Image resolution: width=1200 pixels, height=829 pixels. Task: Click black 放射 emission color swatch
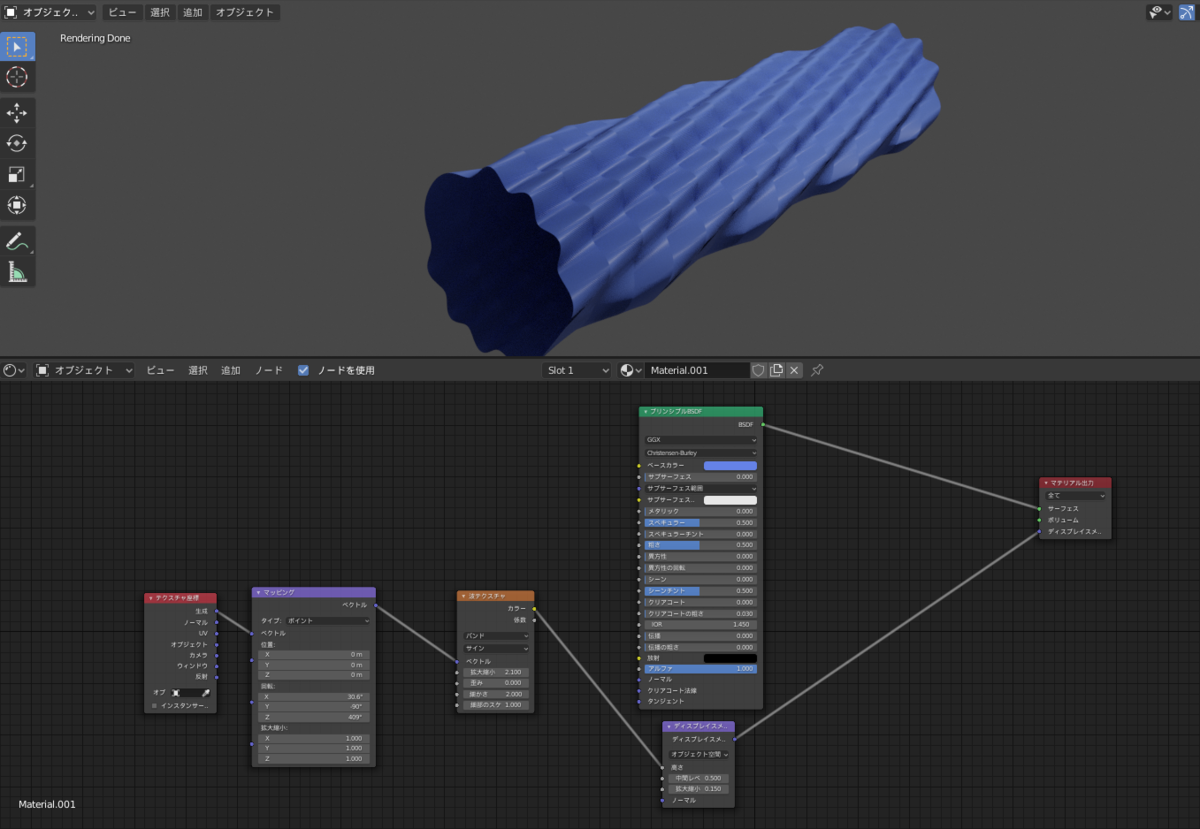click(730, 658)
